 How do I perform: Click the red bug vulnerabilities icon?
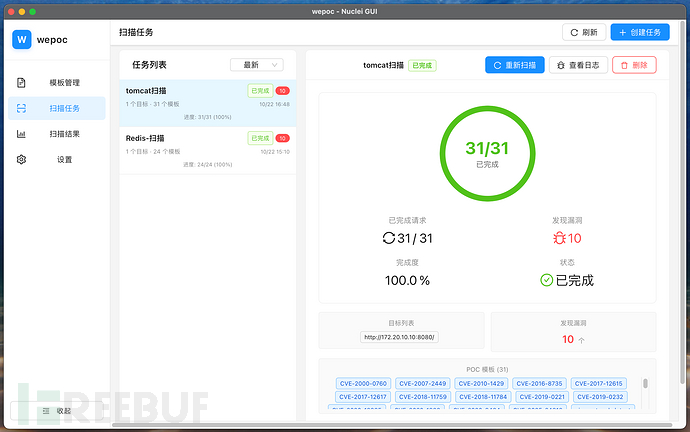tap(559, 238)
